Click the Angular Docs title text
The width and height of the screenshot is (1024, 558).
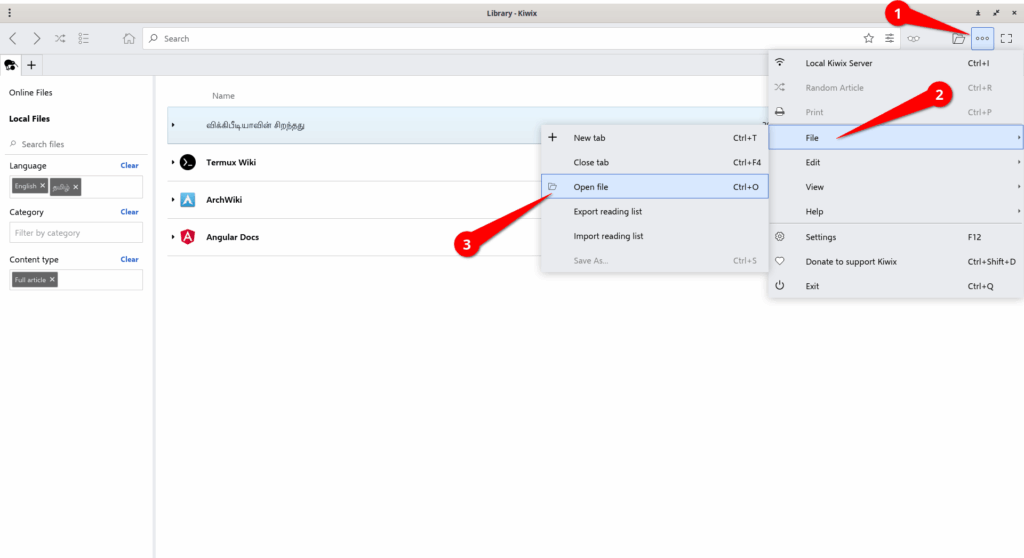(x=232, y=237)
